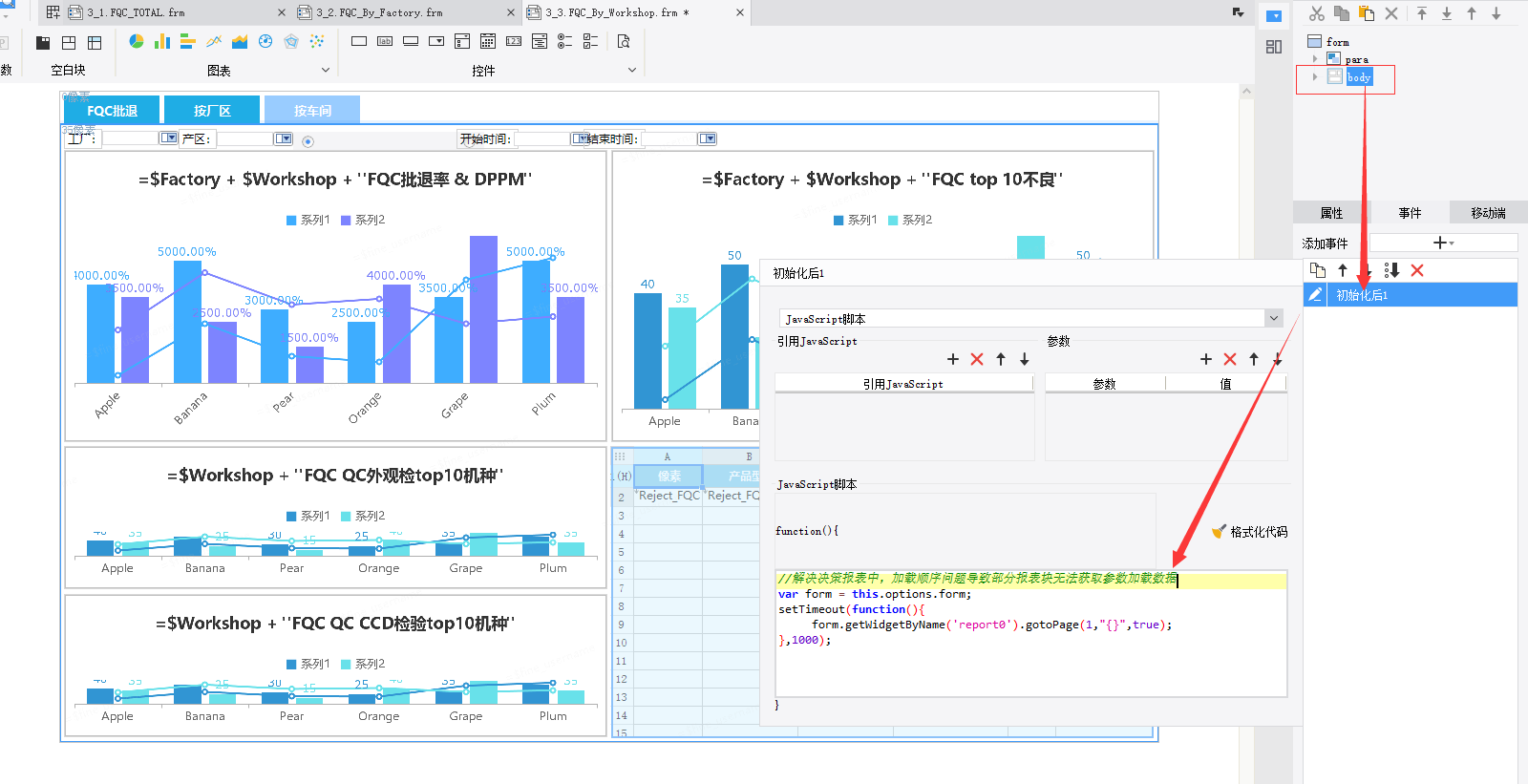Select the line chart icon
The height and width of the screenshot is (784, 1528).
tap(214, 41)
